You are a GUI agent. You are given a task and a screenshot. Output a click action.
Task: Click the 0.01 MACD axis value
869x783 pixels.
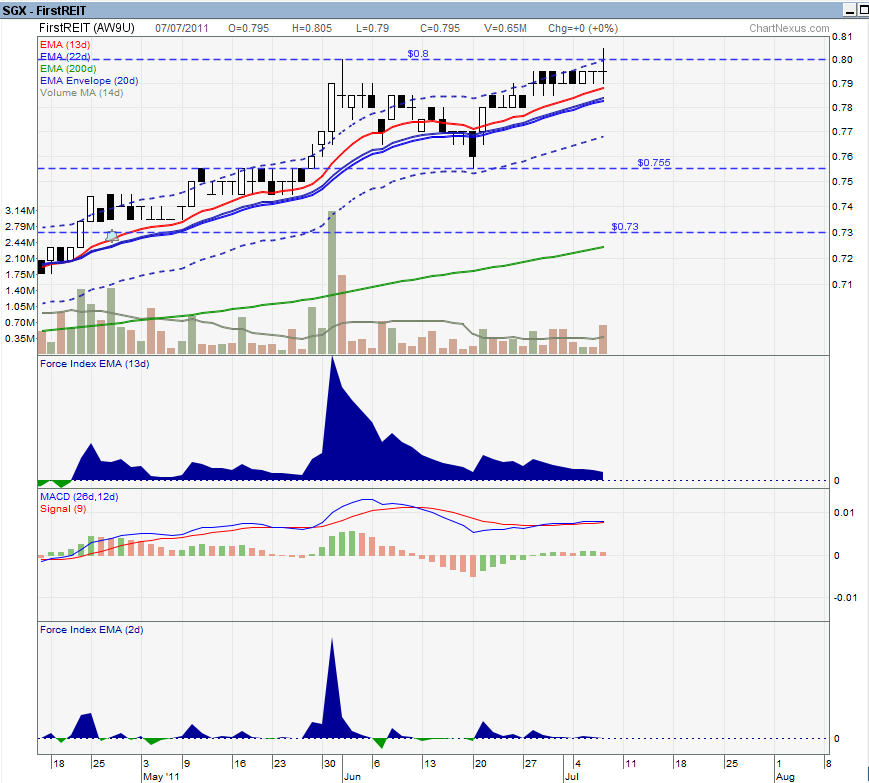point(844,513)
